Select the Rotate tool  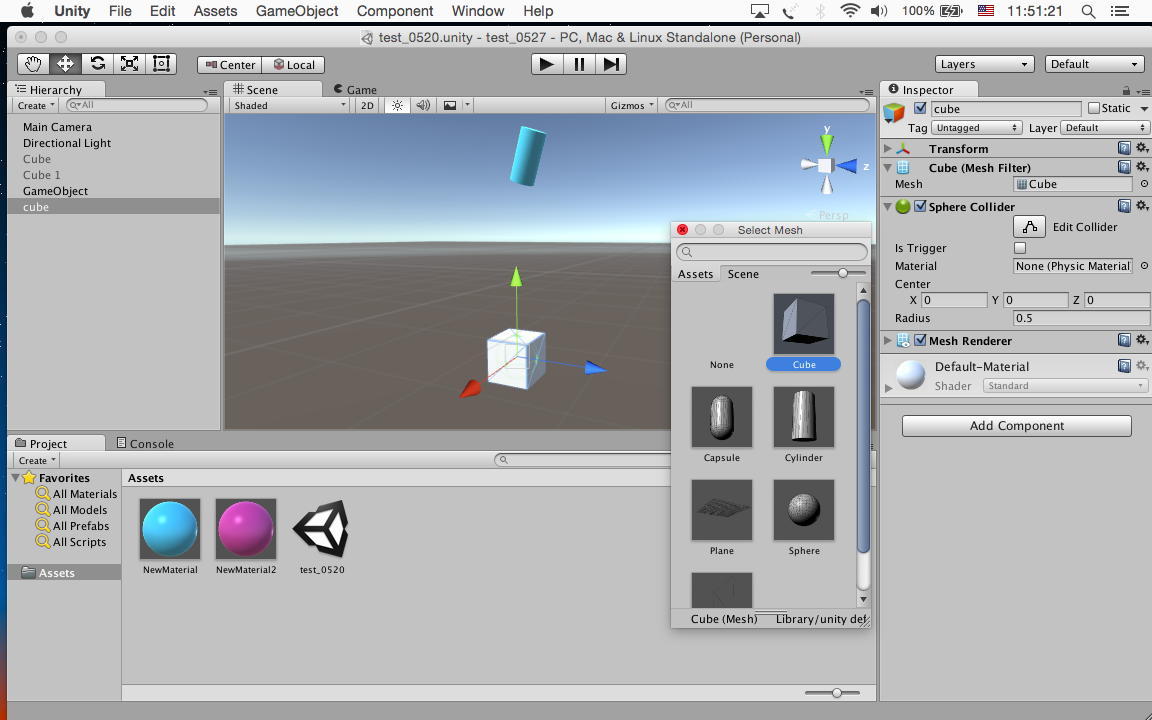(98, 64)
